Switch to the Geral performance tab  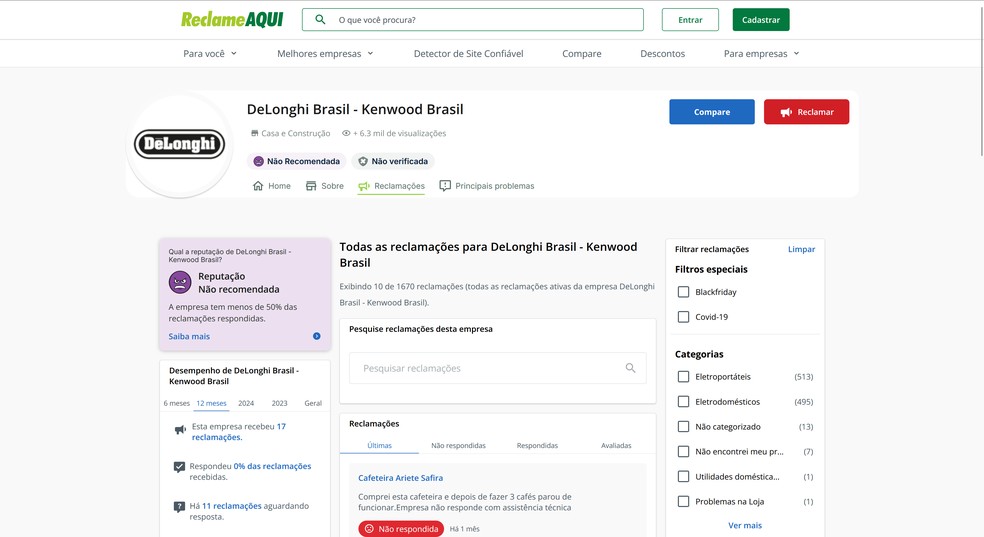click(313, 403)
